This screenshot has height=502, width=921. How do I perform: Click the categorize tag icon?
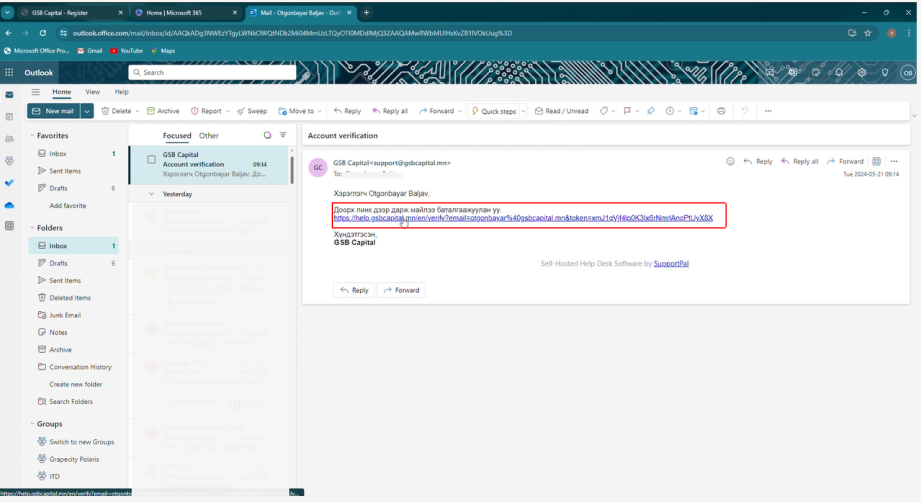604,111
